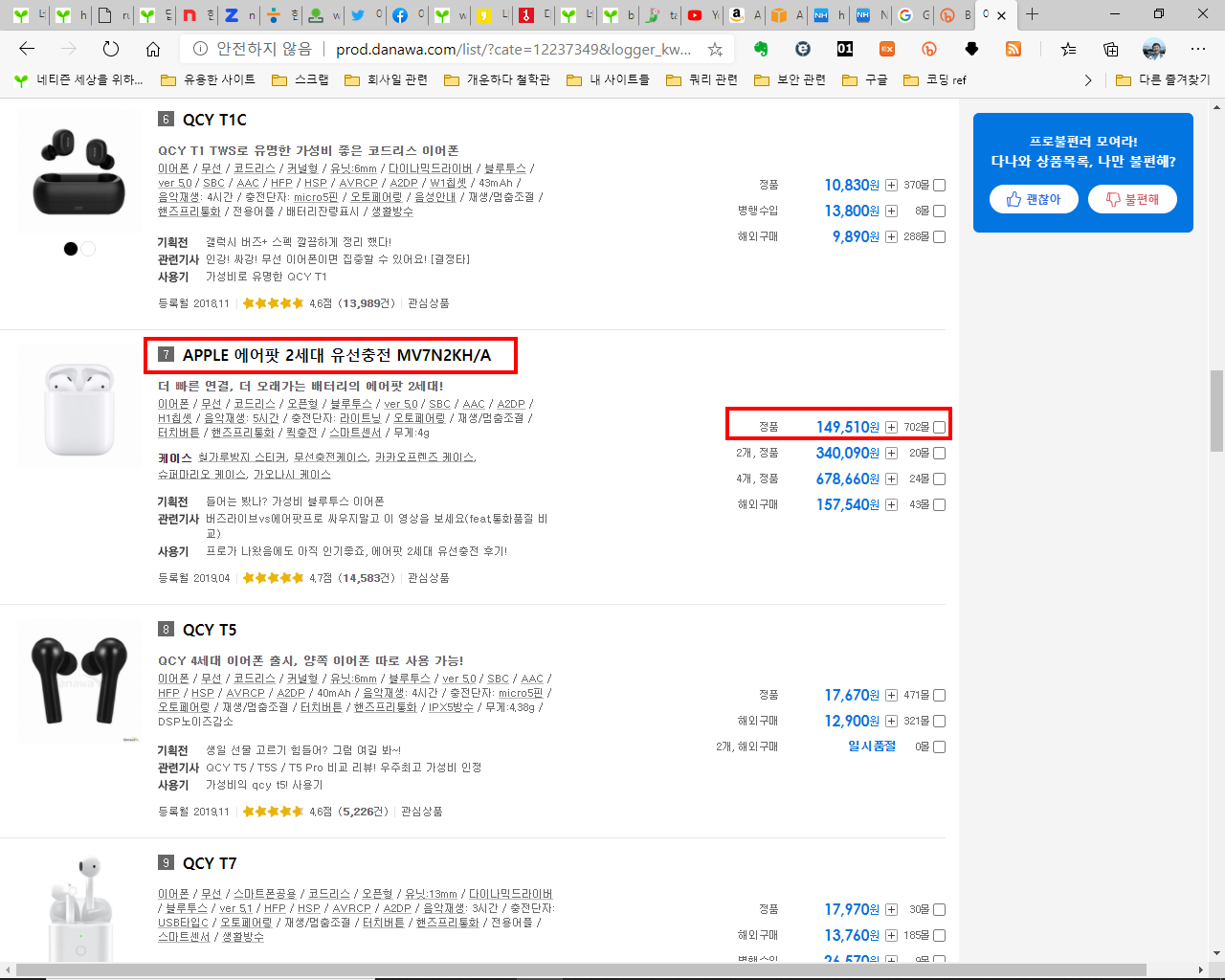Click the QCY T5 product thumbnail
The width and height of the screenshot is (1225, 980).
(78, 681)
